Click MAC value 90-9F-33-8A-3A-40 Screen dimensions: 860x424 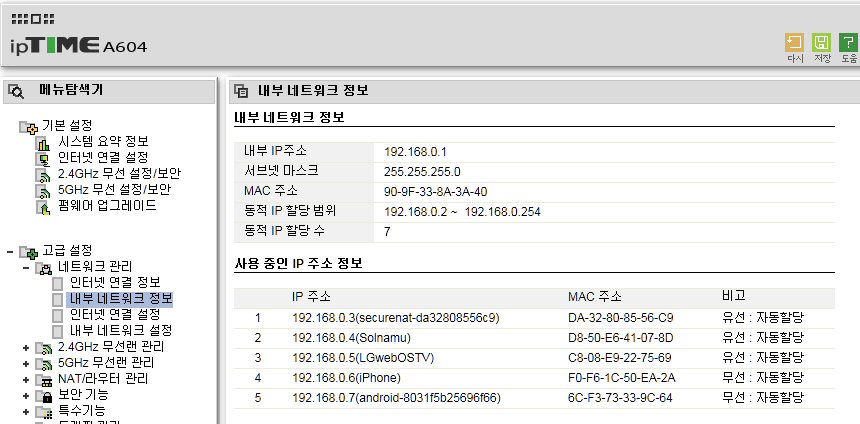coord(436,191)
